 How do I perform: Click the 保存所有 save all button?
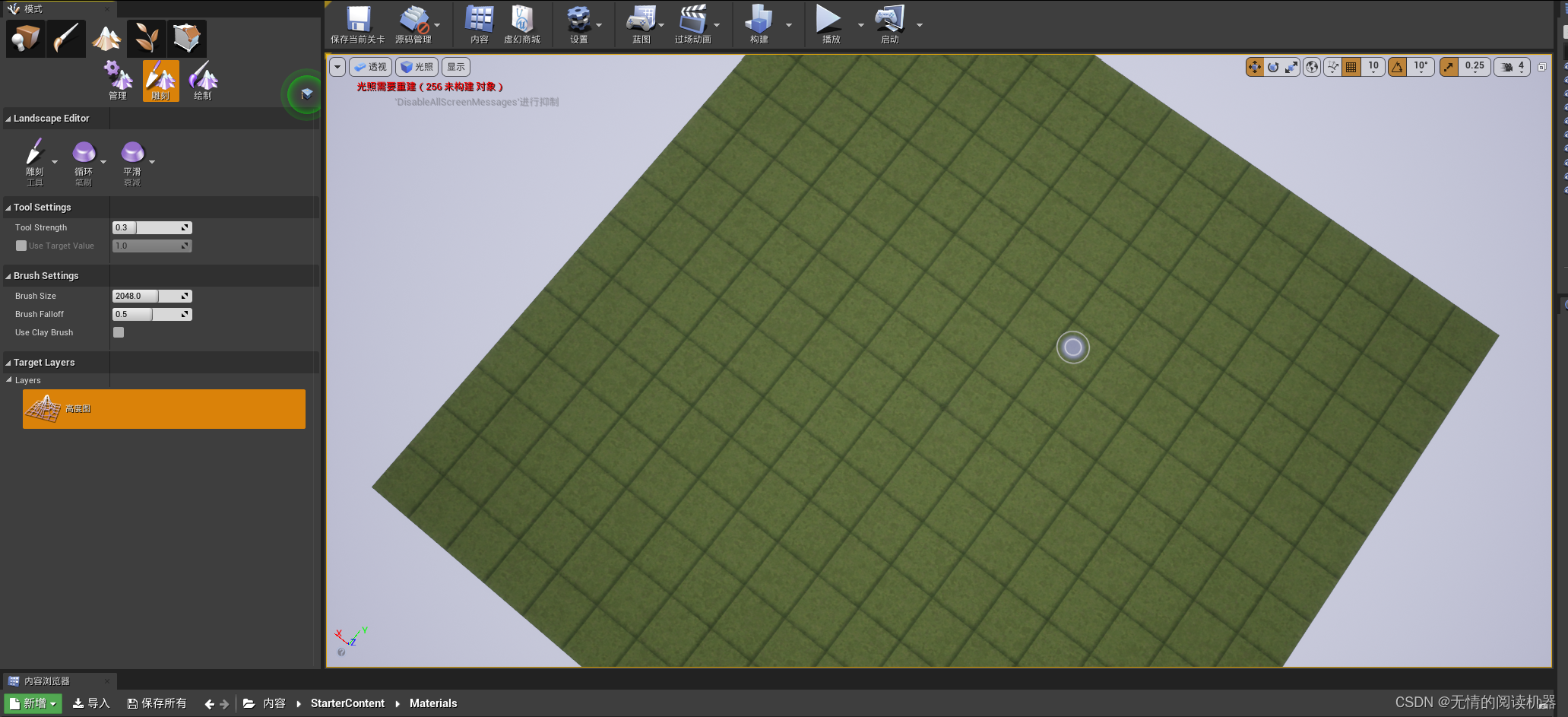(x=157, y=703)
